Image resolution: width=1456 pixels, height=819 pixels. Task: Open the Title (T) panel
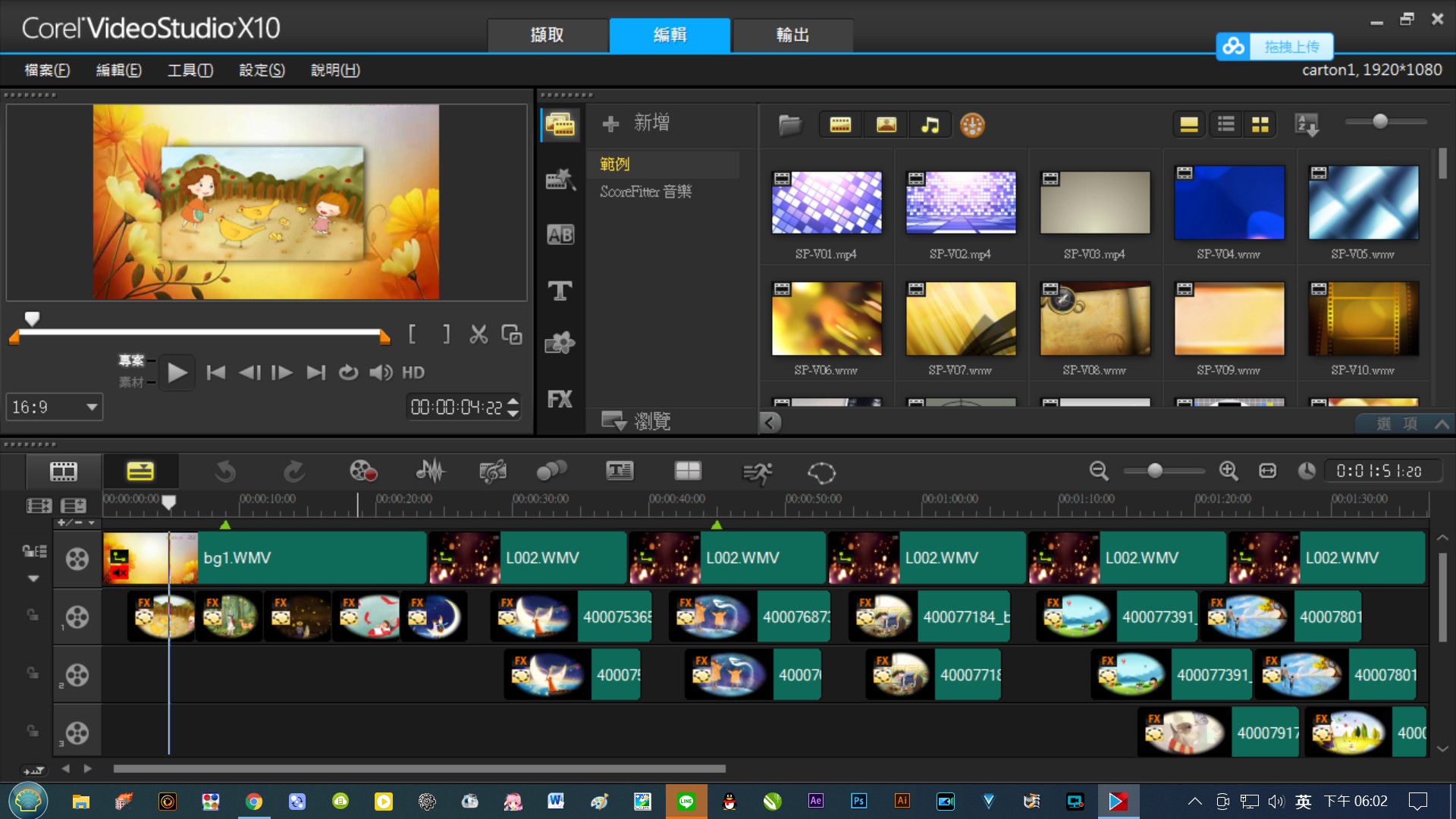point(560,290)
